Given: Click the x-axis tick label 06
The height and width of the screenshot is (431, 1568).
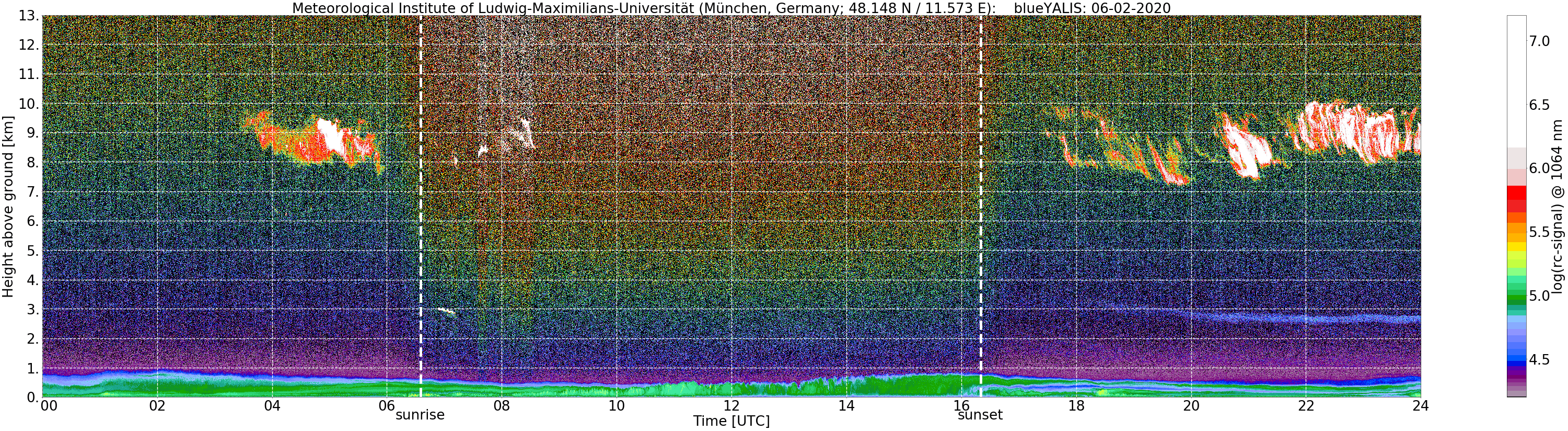Looking at the screenshot, I should click(x=387, y=405).
